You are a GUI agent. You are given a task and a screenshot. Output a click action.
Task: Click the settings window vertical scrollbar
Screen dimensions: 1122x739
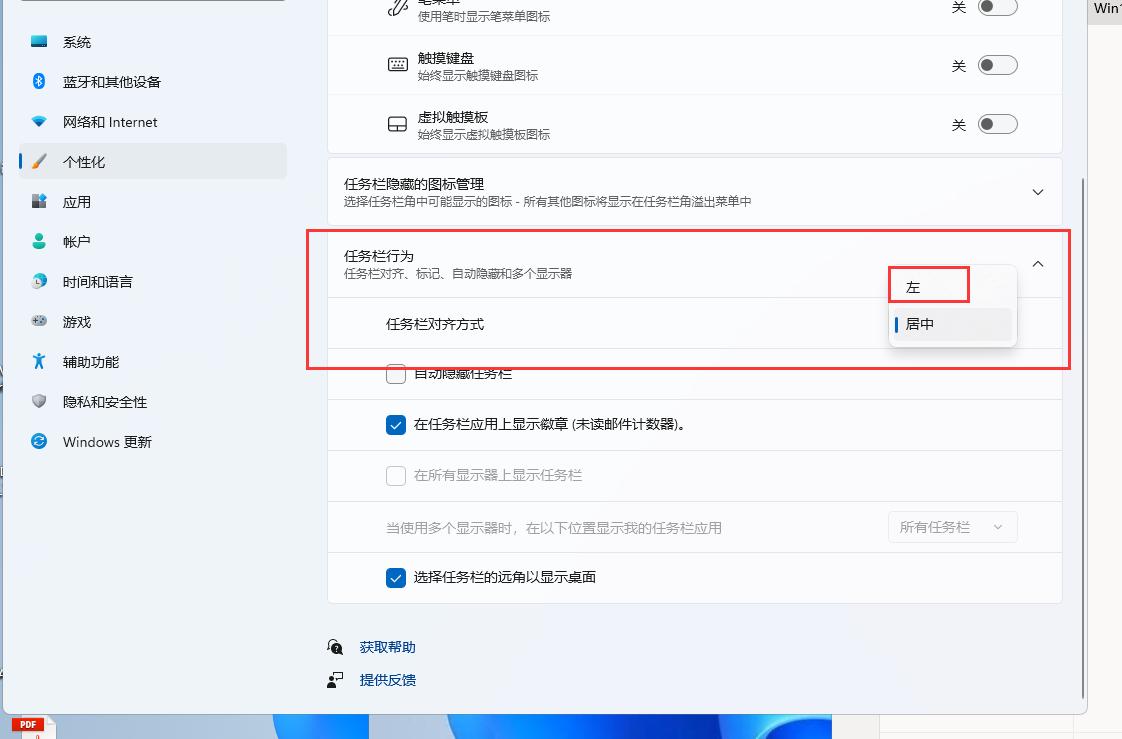point(1083,439)
